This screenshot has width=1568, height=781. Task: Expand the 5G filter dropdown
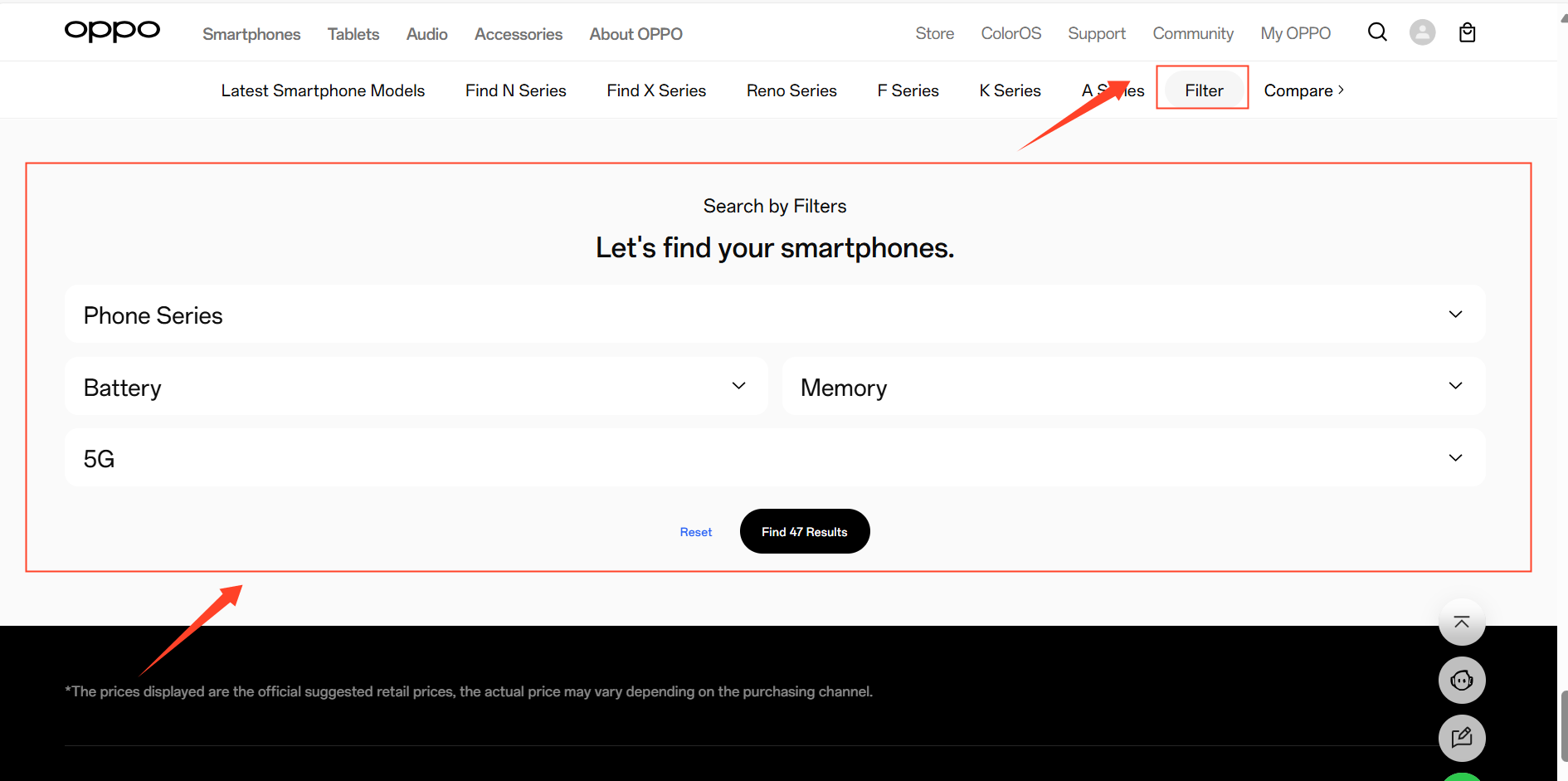pyautogui.click(x=775, y=457)
